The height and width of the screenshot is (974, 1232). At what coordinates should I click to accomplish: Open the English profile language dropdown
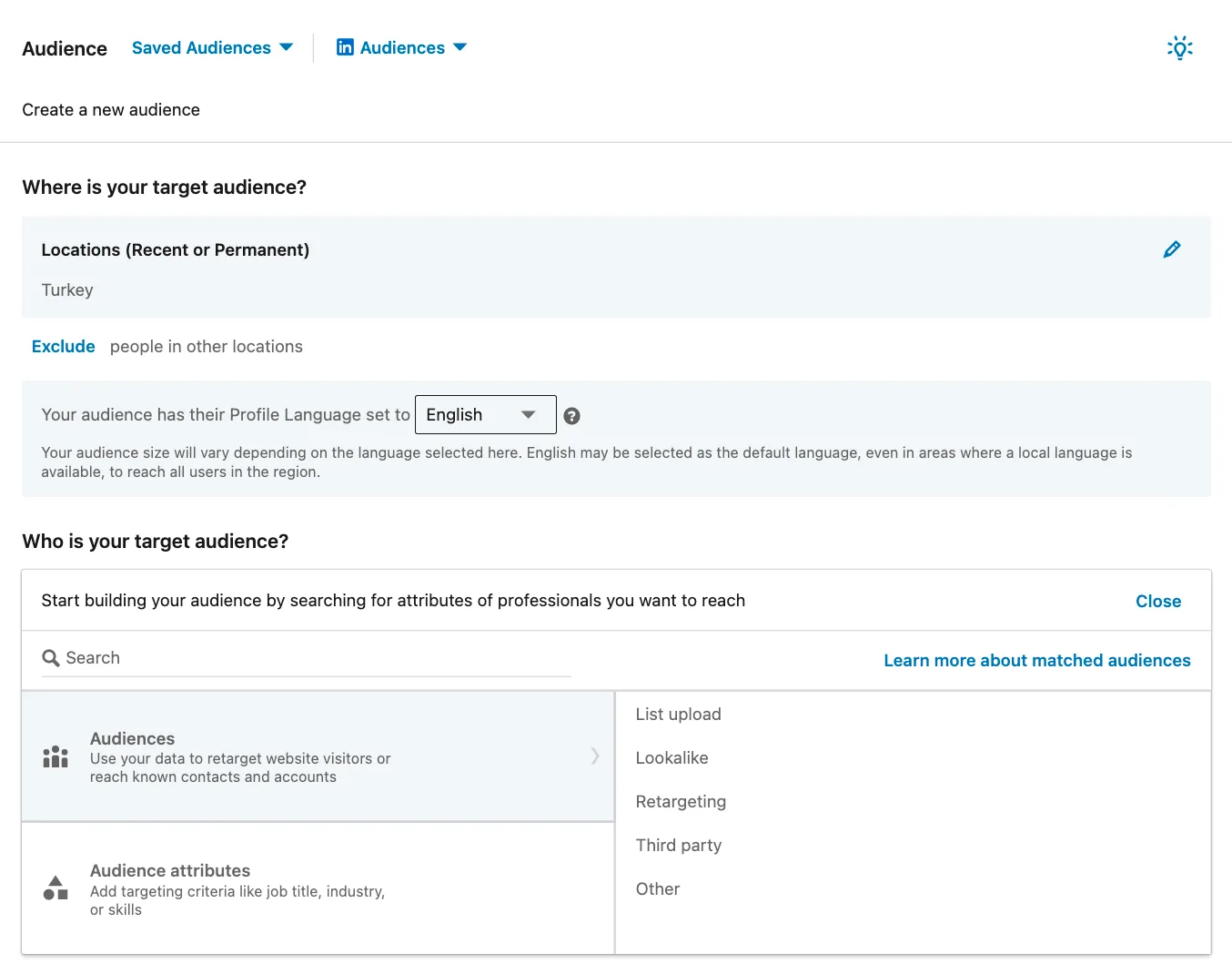(x=485, y=415)
